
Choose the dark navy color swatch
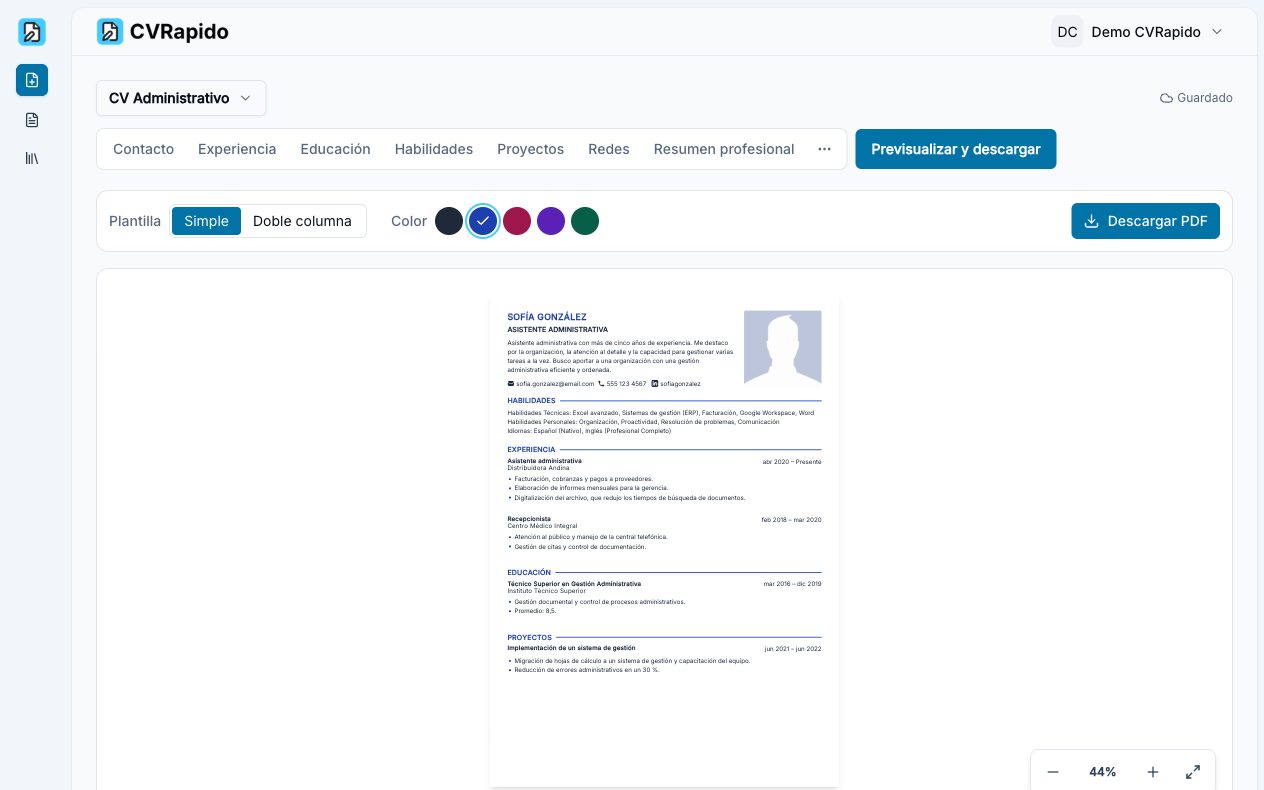pos(449,221)
